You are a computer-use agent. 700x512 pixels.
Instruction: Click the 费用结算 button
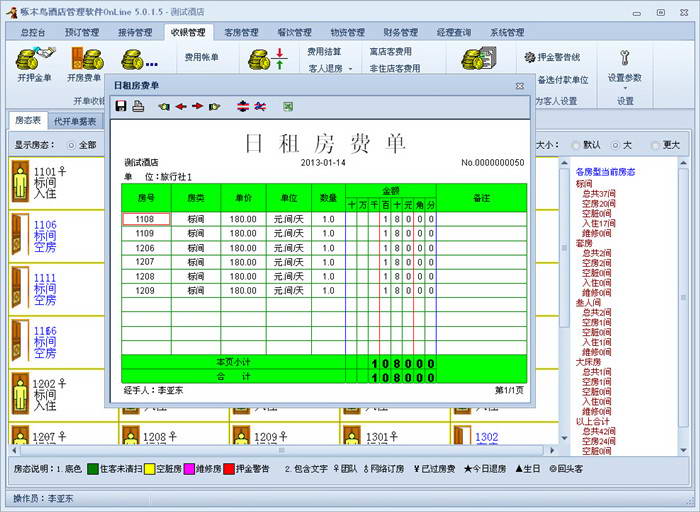pyautogui.click(x=324, y=52)
